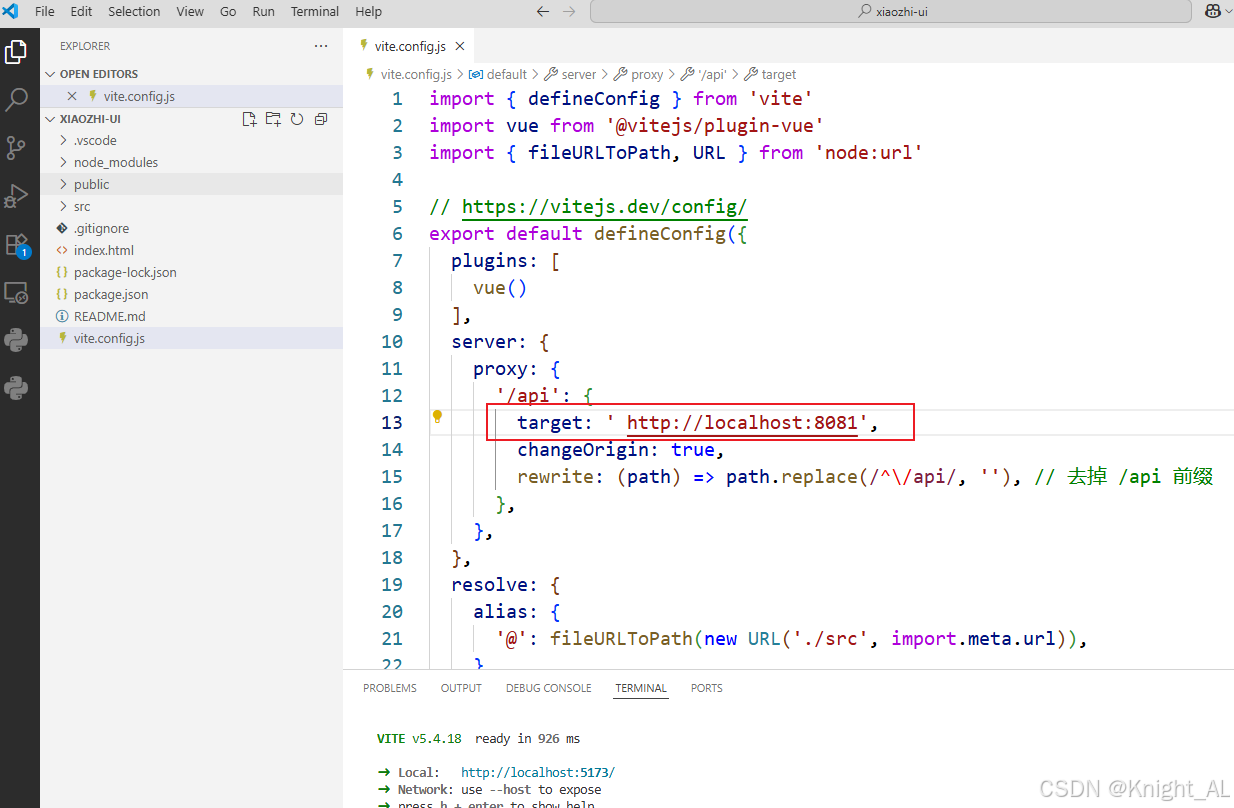Switch to the PROBLEMS panel tab
Image resolution: width=1234 pixels, height=808 pixels.
coord(390,688)
